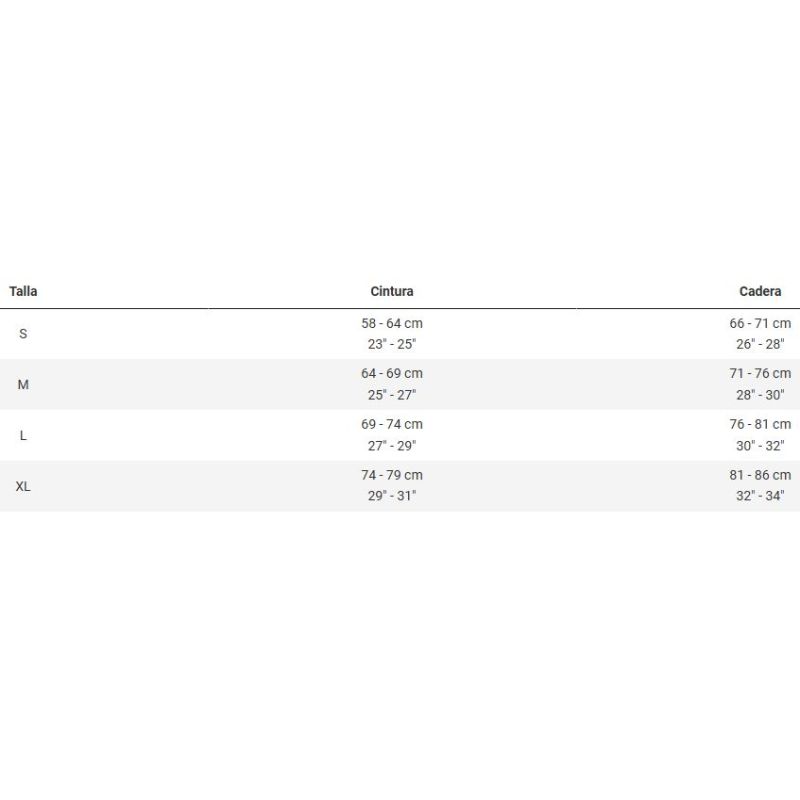Select the S size row label
800x800 pixels.
tap(23, 334)
